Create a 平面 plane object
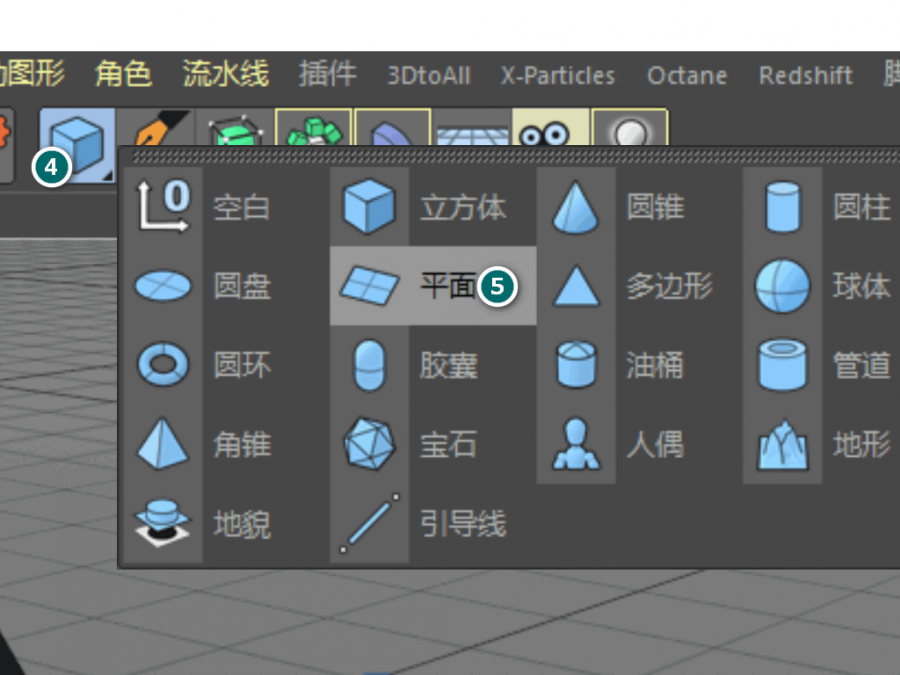900x675 pixels. click(433, 286)
